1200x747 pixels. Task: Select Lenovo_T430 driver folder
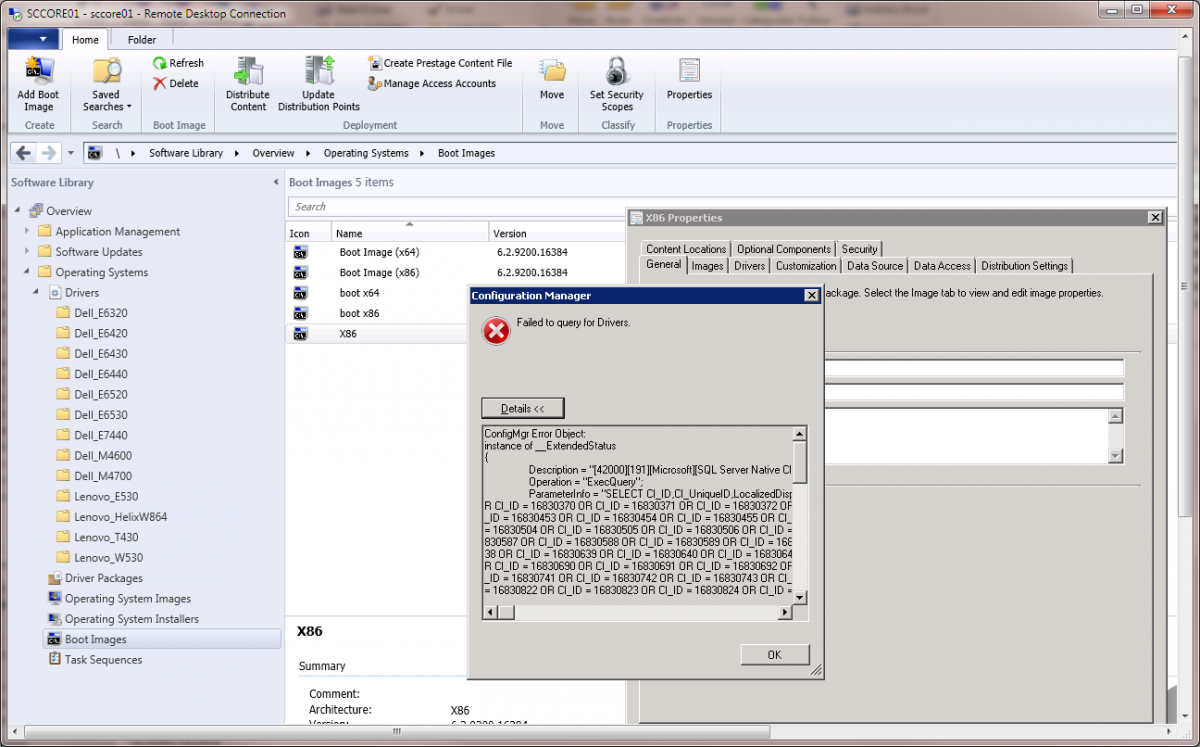97,537
